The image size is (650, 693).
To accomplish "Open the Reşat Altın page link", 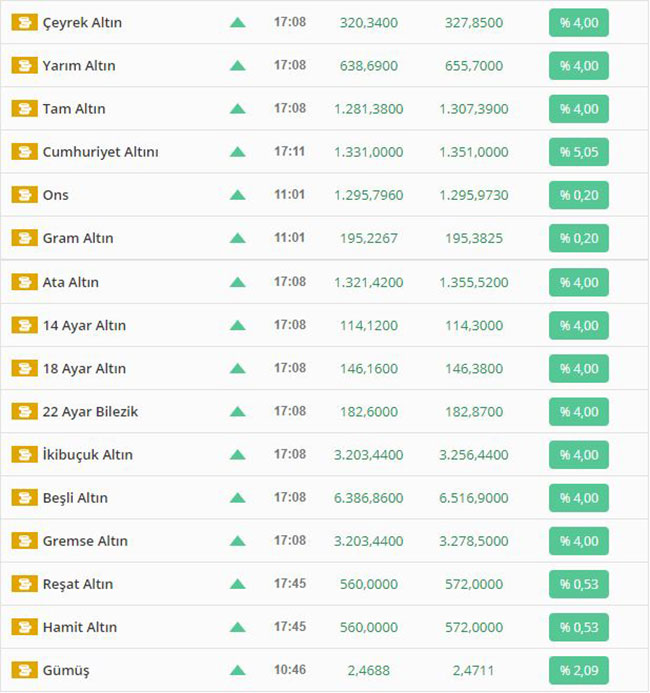I will (77, 584).
